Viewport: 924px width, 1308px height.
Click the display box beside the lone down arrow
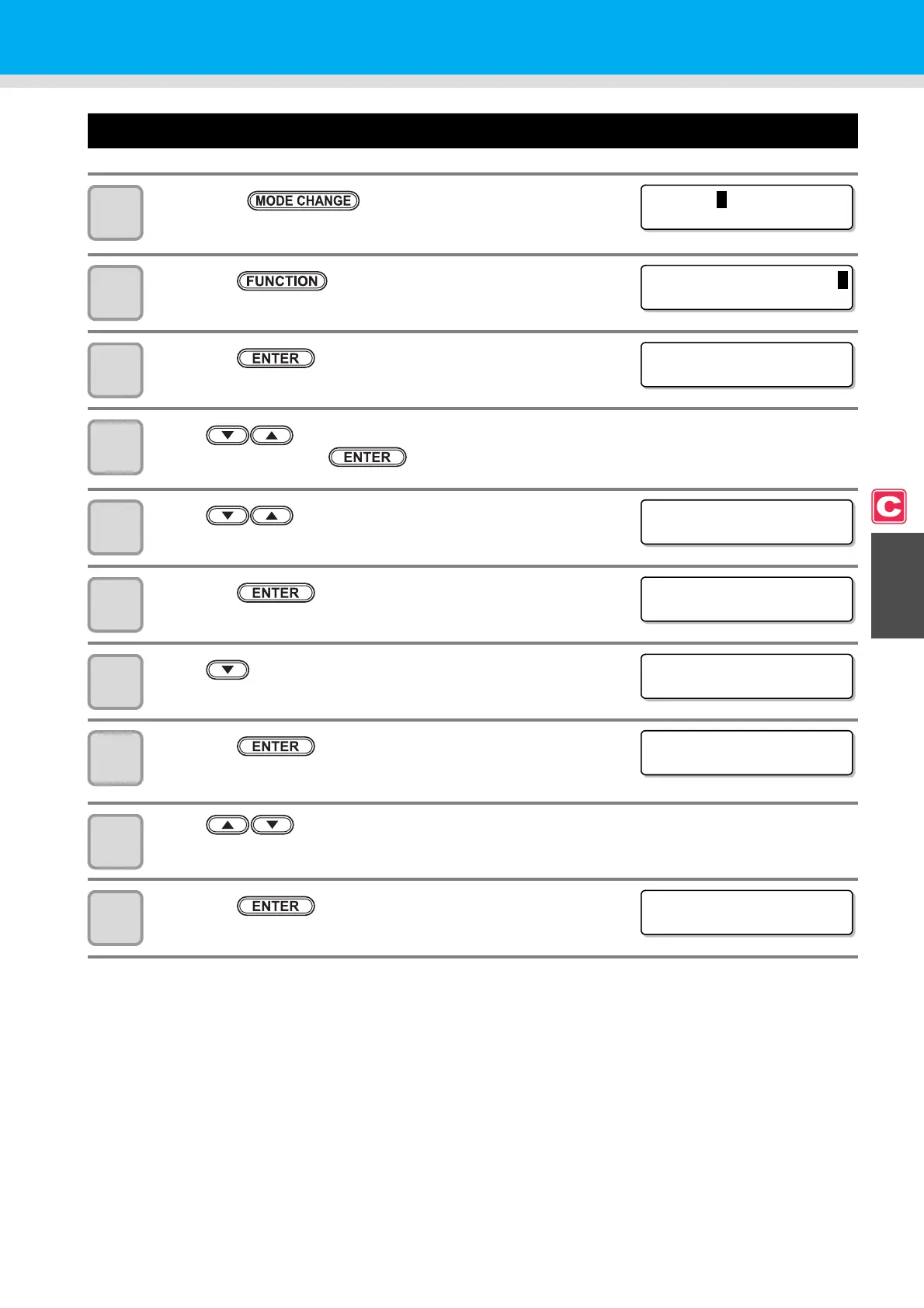pos(747,677)
